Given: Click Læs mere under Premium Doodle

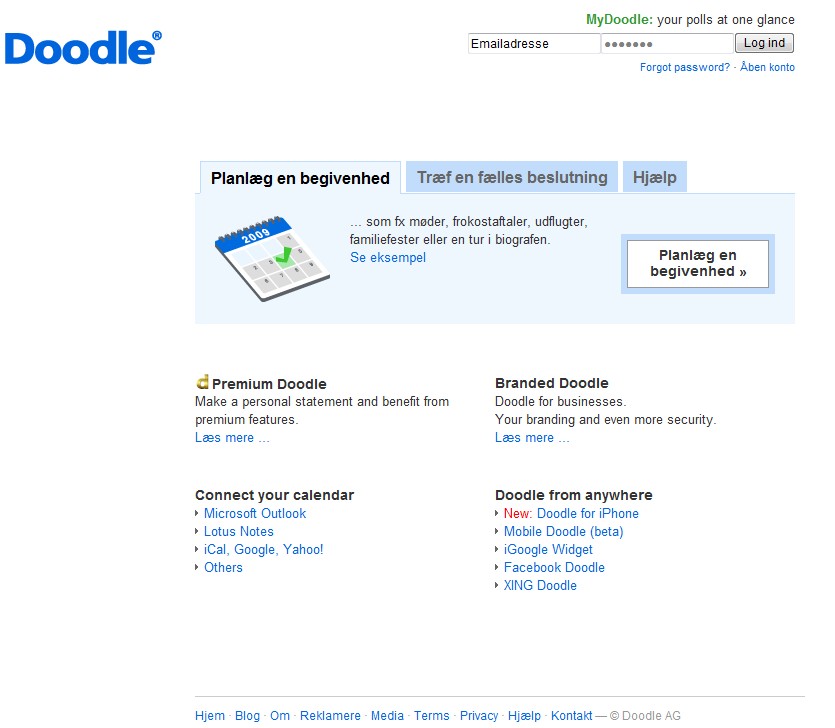Looking at the screenshot, I should click(x=232, y=438).
